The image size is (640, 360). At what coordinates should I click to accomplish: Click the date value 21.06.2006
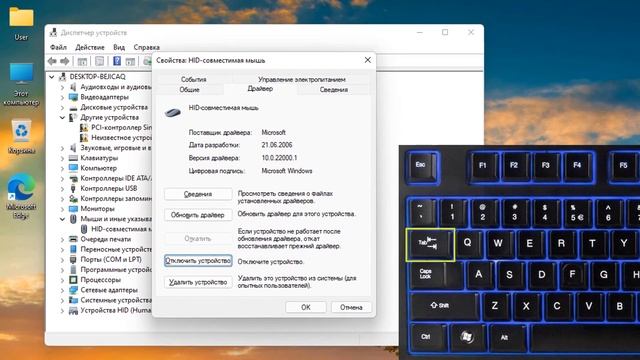coord(277,145)
